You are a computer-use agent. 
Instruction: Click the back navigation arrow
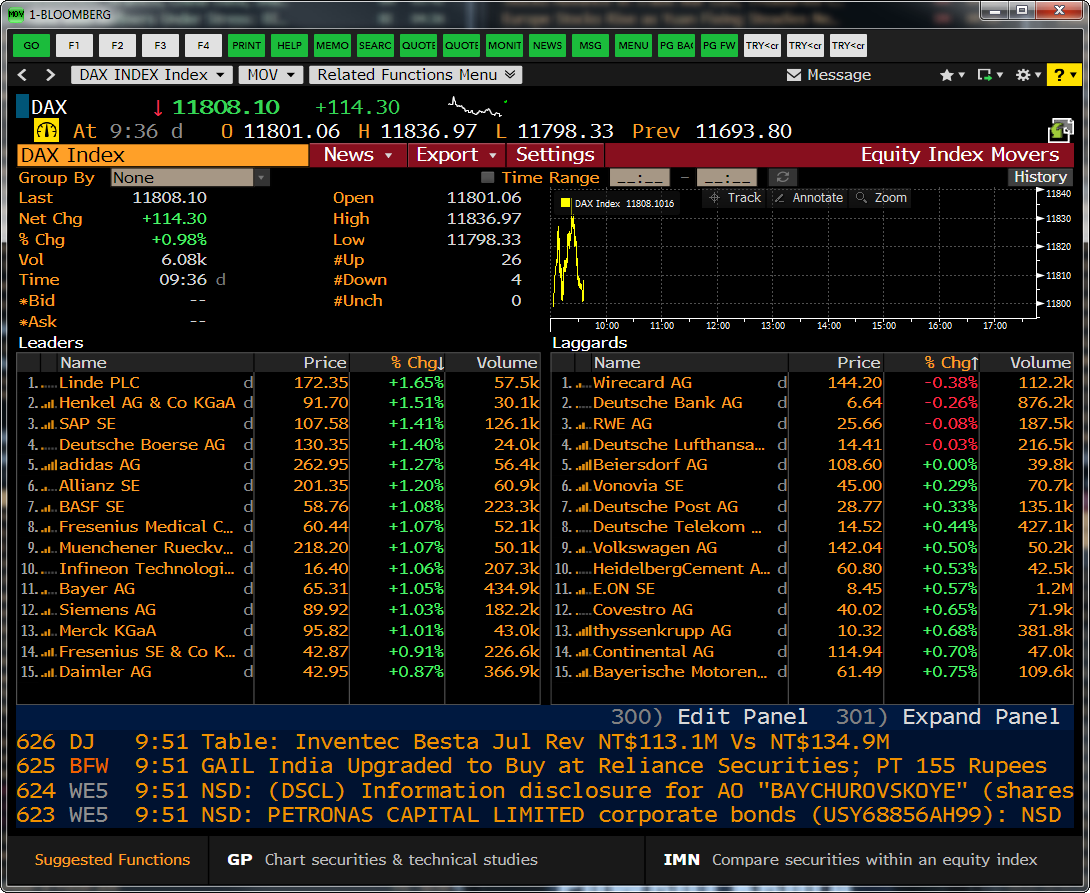(x=24, y=75)
